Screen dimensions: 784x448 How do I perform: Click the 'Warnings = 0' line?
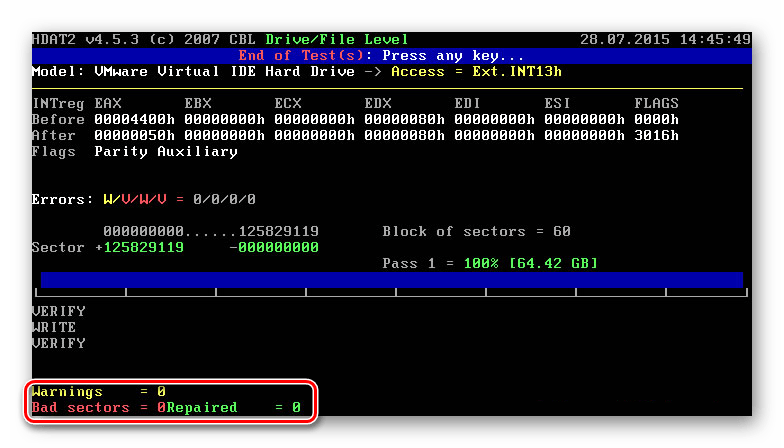(x=99, y=392)
